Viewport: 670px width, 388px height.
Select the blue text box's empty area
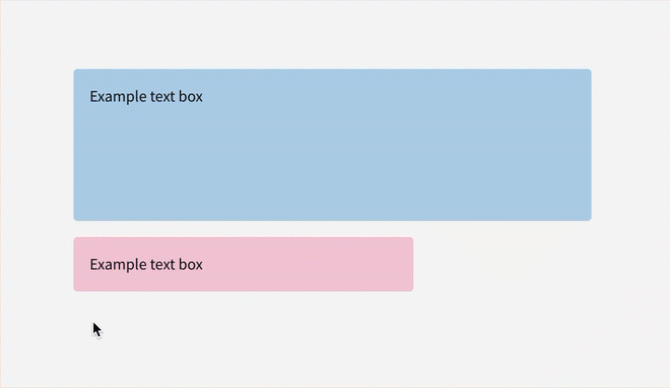tap(332, 162)
